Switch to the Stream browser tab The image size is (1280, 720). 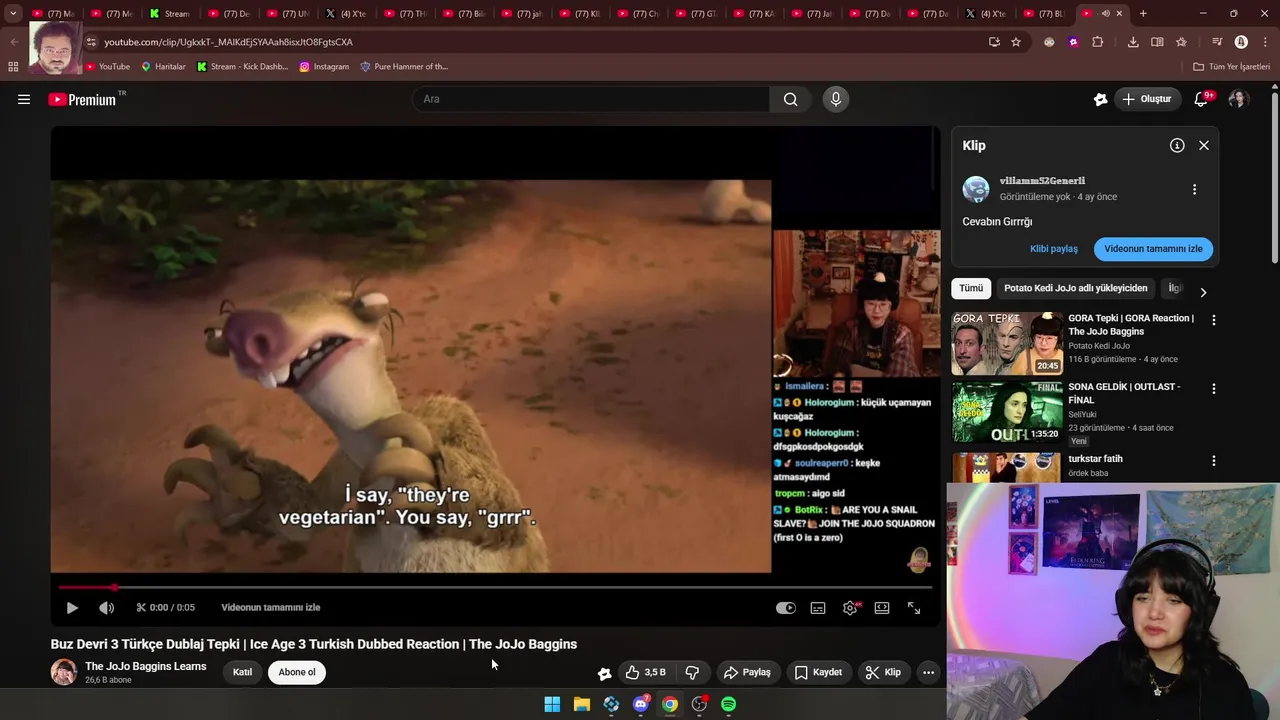[x=170, y=14]
